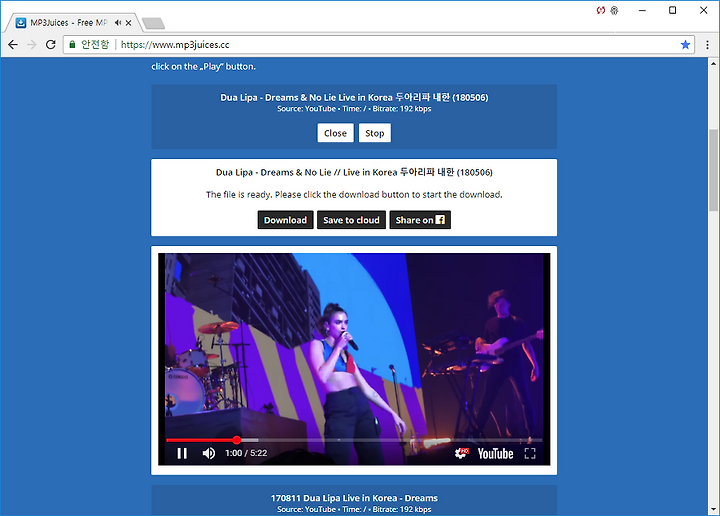The width and height of the screenshot is (720, 516).
Task: Share on Facebook button
Action: pos(420,220)
